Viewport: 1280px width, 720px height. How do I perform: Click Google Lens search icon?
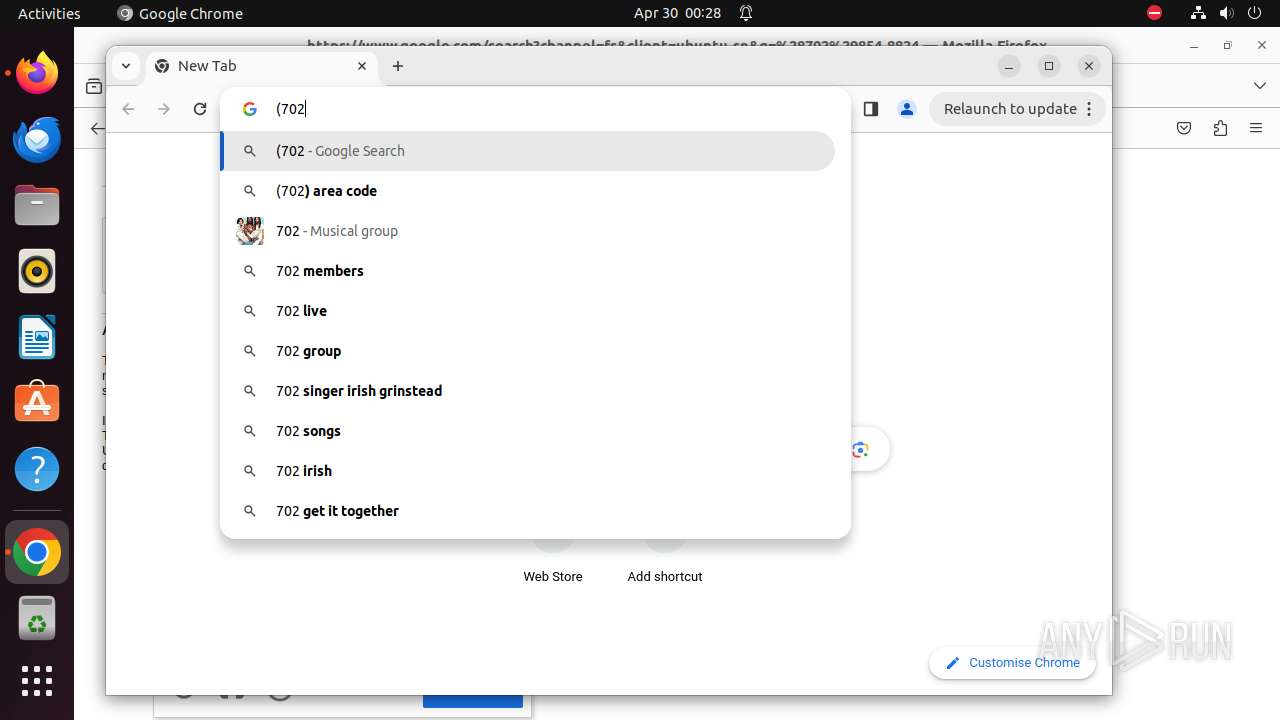[x=861, y=450]
